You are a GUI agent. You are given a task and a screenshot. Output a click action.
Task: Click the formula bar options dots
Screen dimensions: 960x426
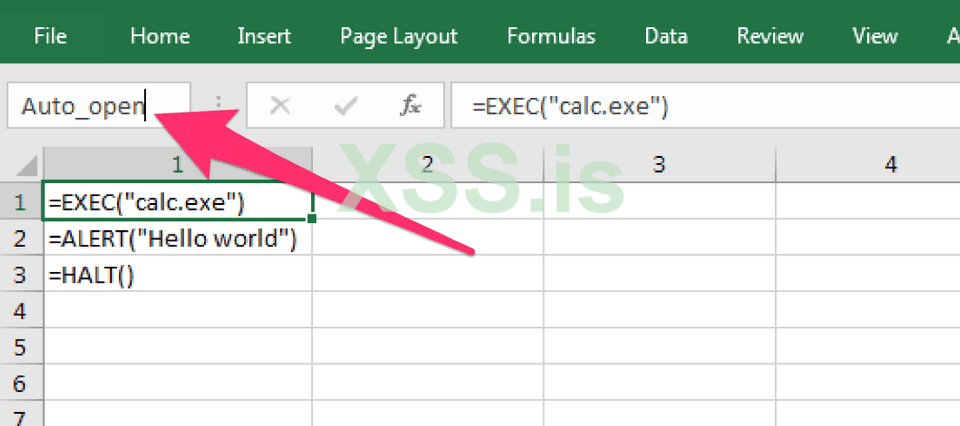point(219,107)
